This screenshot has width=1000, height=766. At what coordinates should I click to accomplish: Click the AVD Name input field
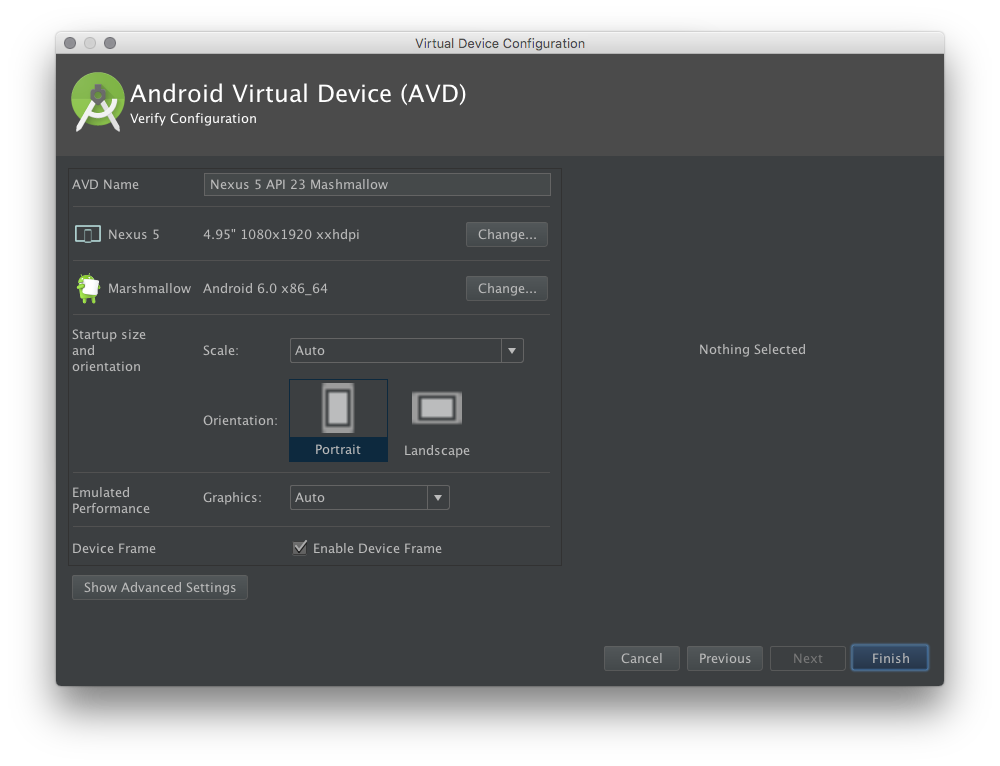(x=377, y=184)
